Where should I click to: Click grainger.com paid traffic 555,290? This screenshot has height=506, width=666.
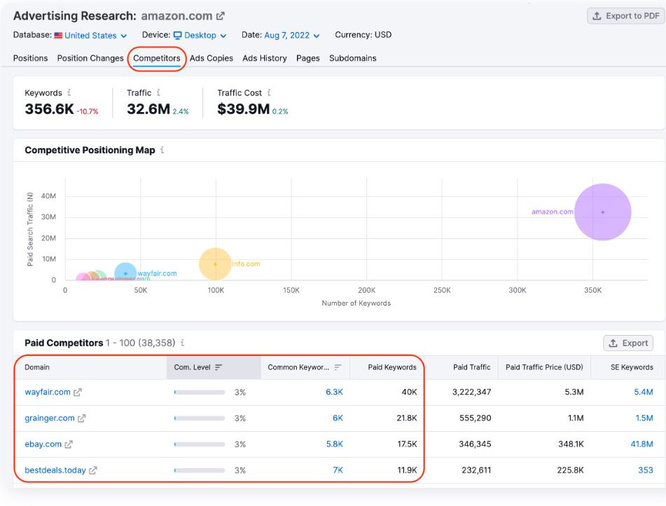[x=475, y=418]
